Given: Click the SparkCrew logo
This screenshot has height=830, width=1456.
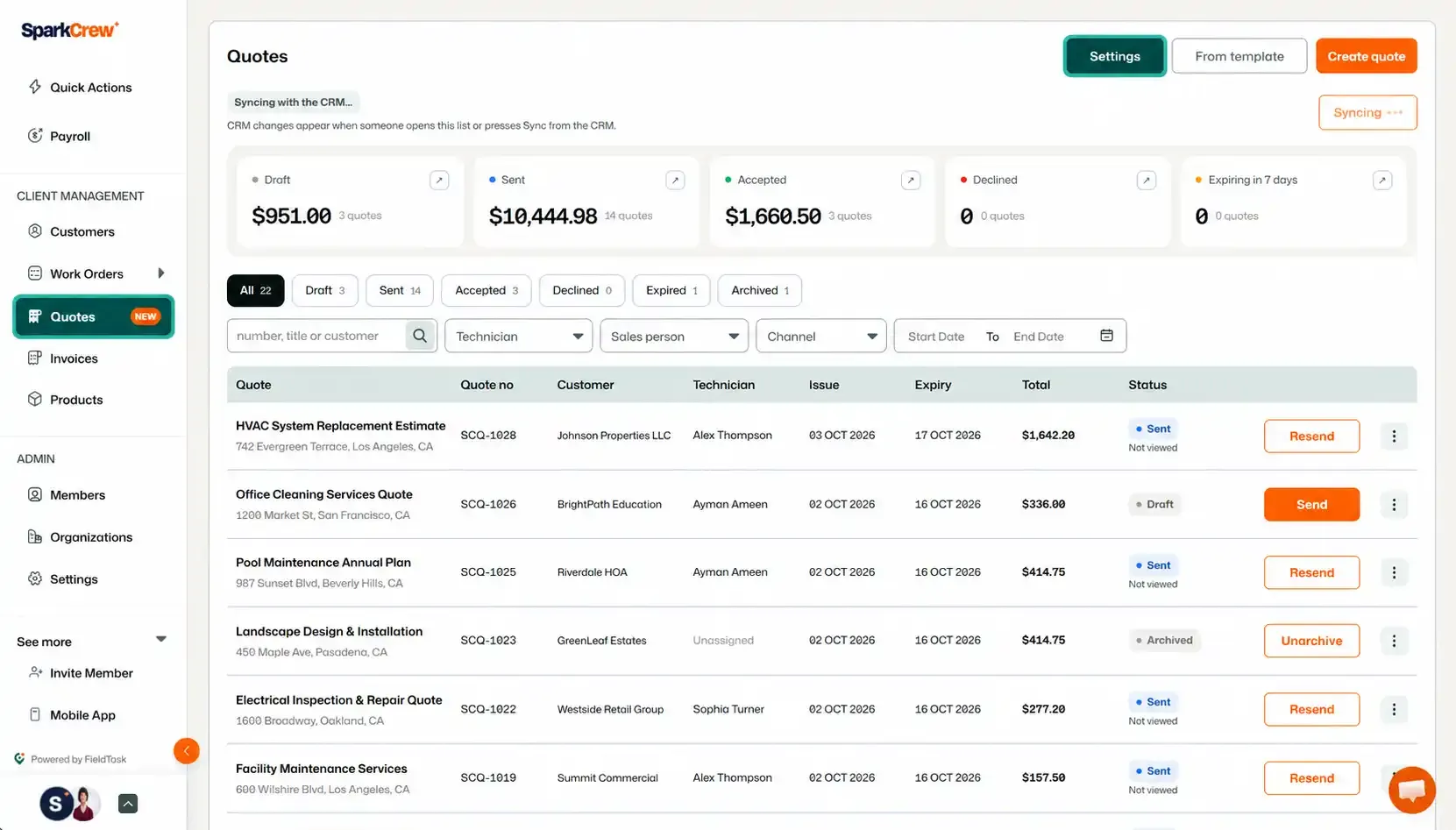Looking at the screenshot, I should (70, 30).
